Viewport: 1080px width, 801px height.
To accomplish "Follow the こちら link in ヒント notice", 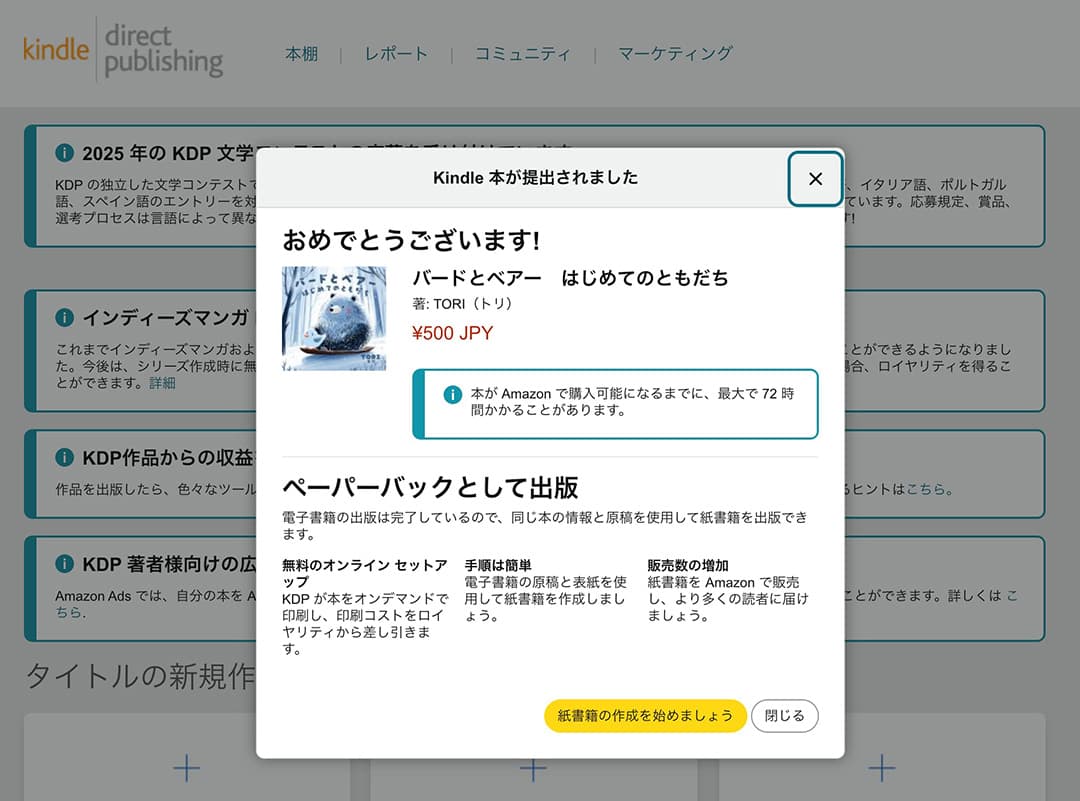I will click(x=925, y=489).
